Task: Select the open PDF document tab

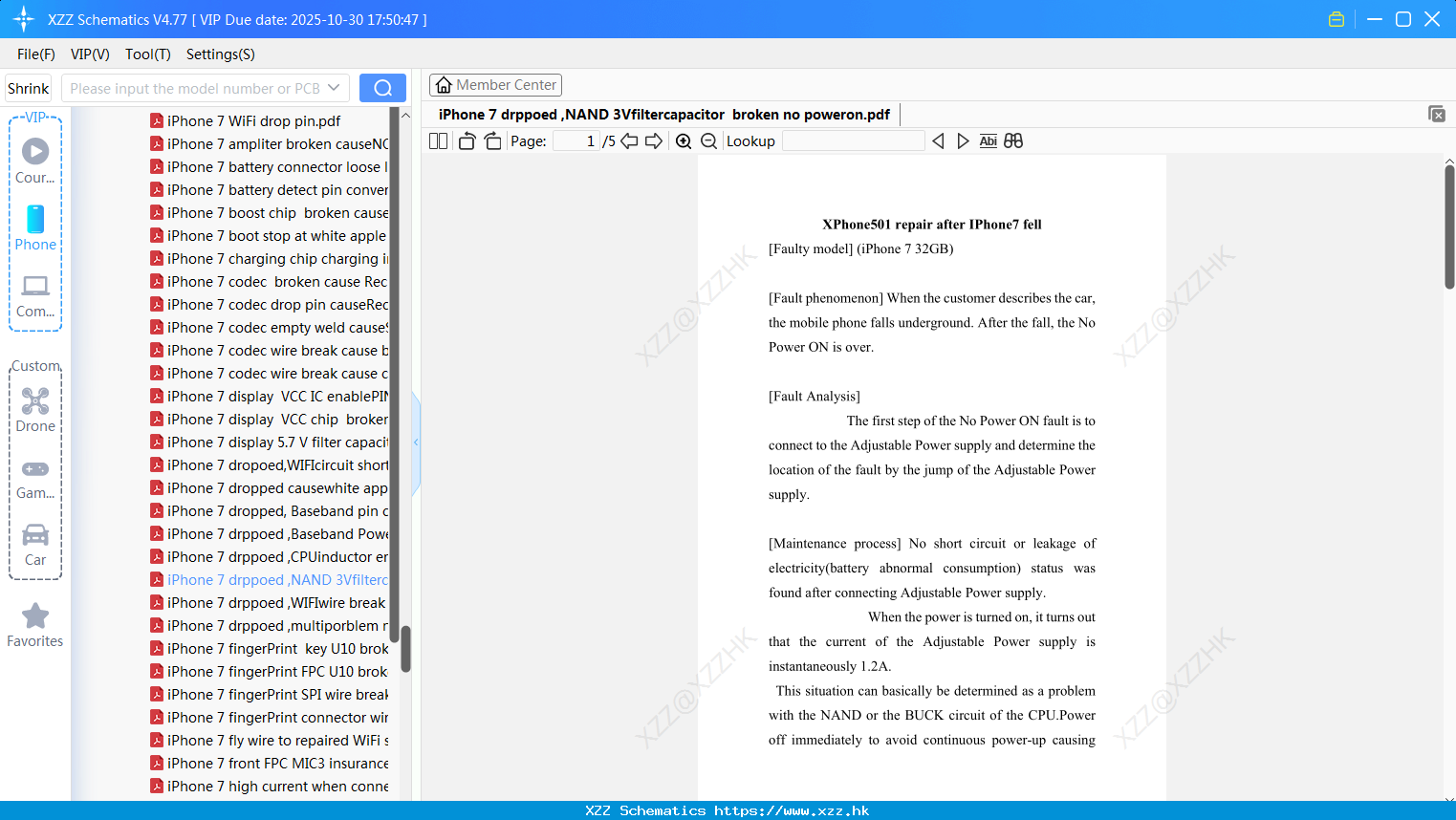Action: [x=664, y=115]
